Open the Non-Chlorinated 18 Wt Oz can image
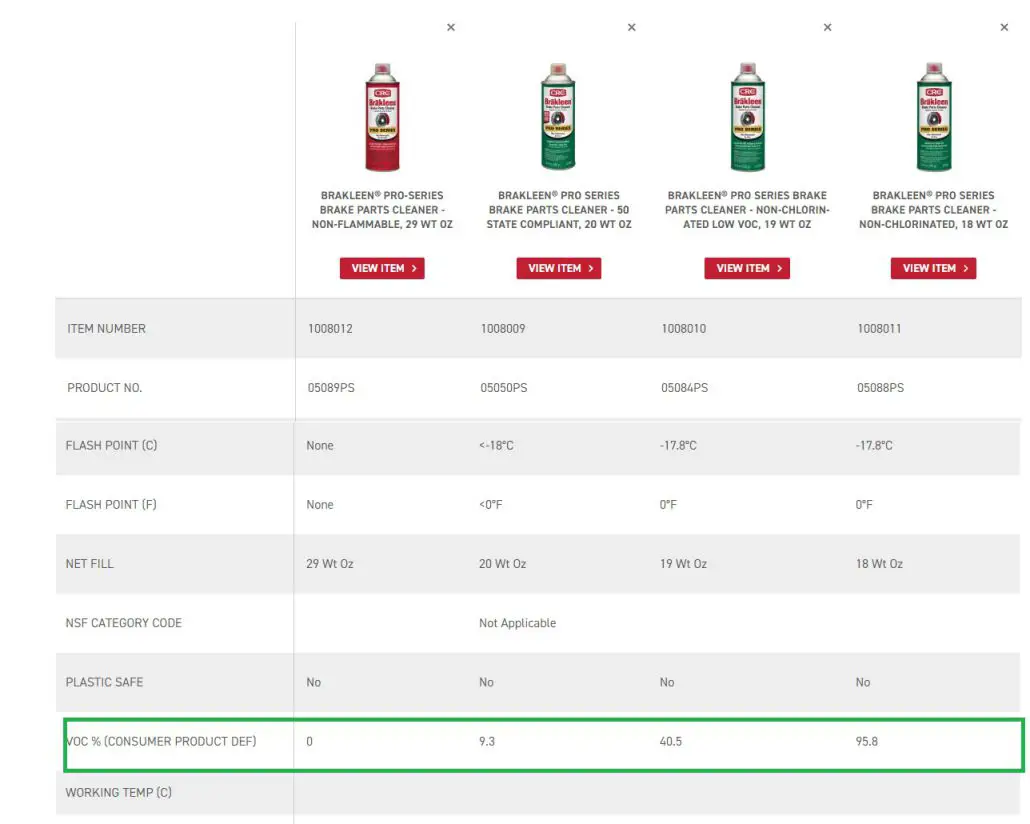The image size is (1030, 824). coord(933,117)
